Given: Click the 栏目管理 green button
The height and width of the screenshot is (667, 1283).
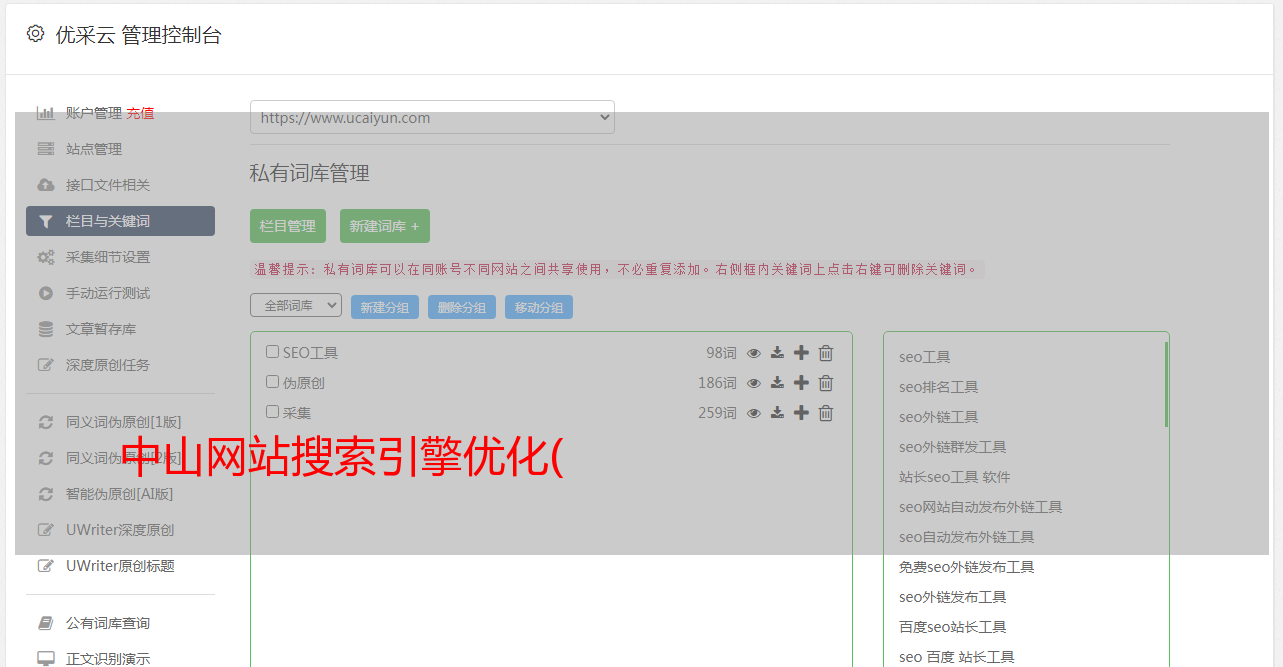Looking at the screenshot, I should pyautogui.click(x=288, y=226).
